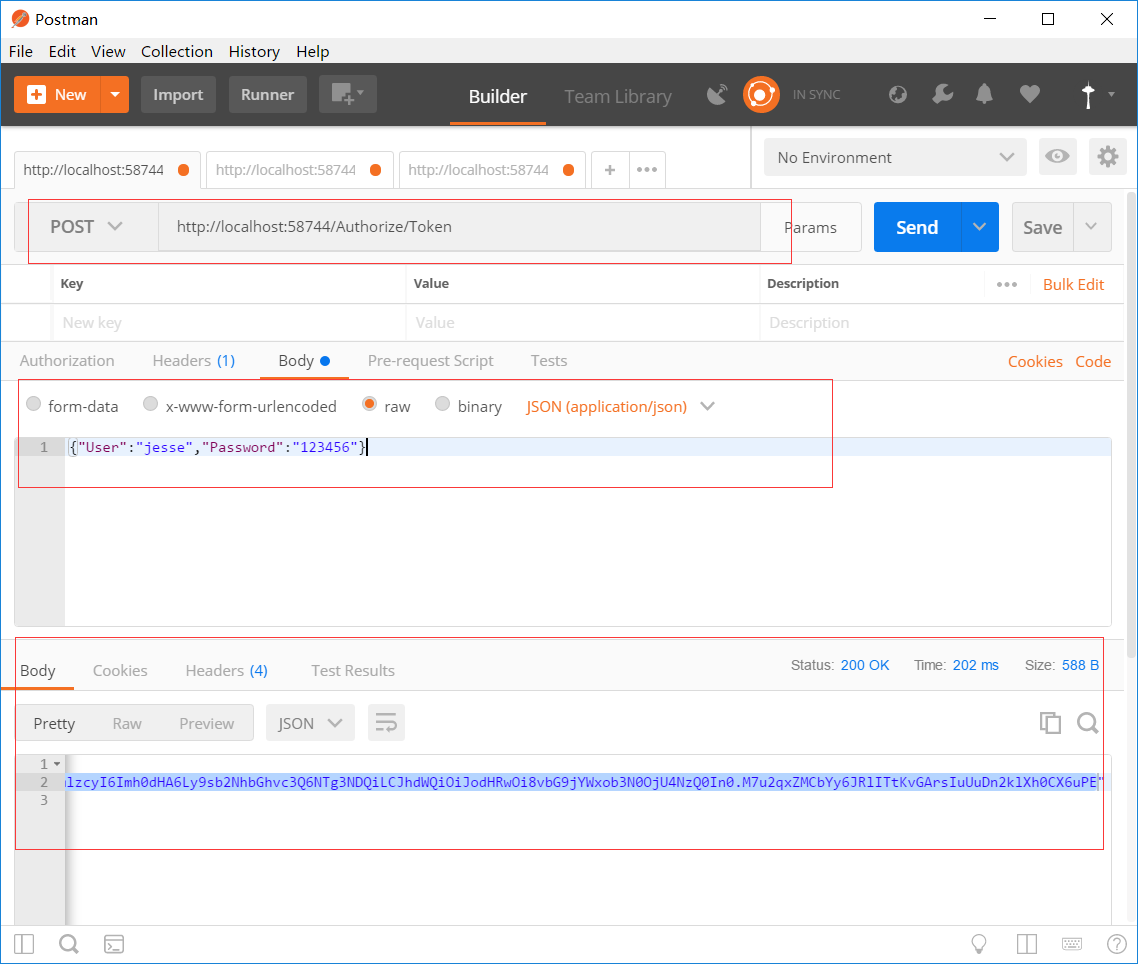Open the lightbulb tips icon
The image size is (1138, 964).
coord(979,944)
